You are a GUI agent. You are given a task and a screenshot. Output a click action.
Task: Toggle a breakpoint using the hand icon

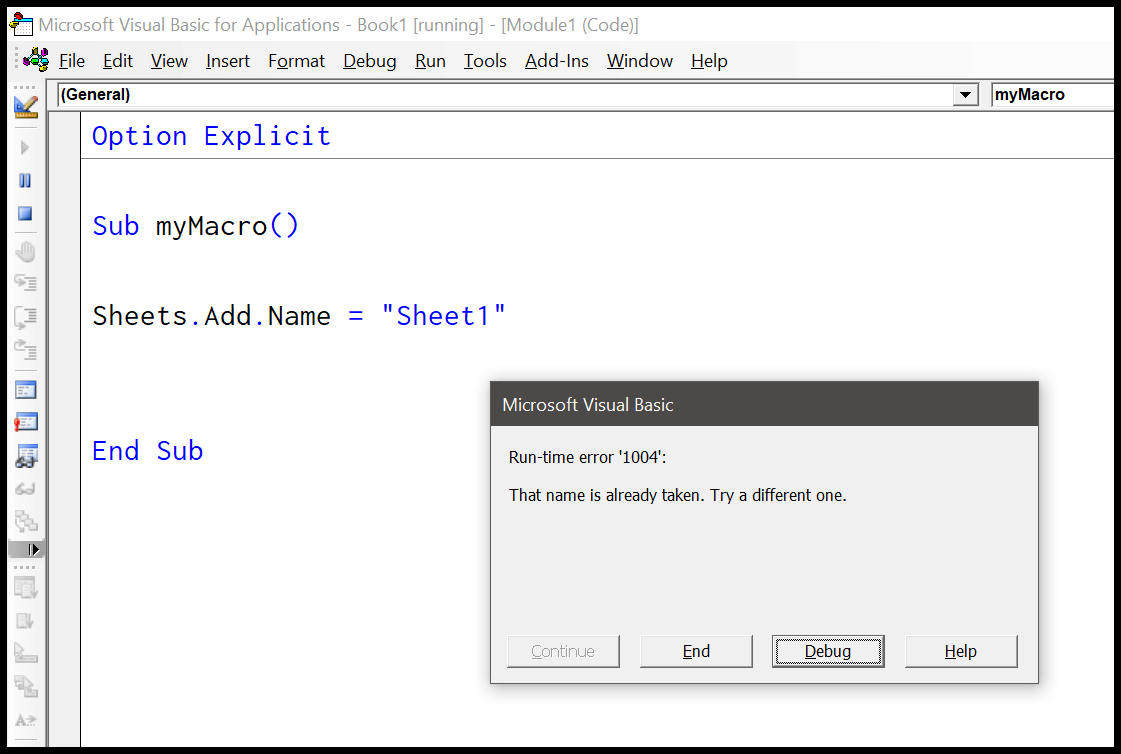point(26,251)
